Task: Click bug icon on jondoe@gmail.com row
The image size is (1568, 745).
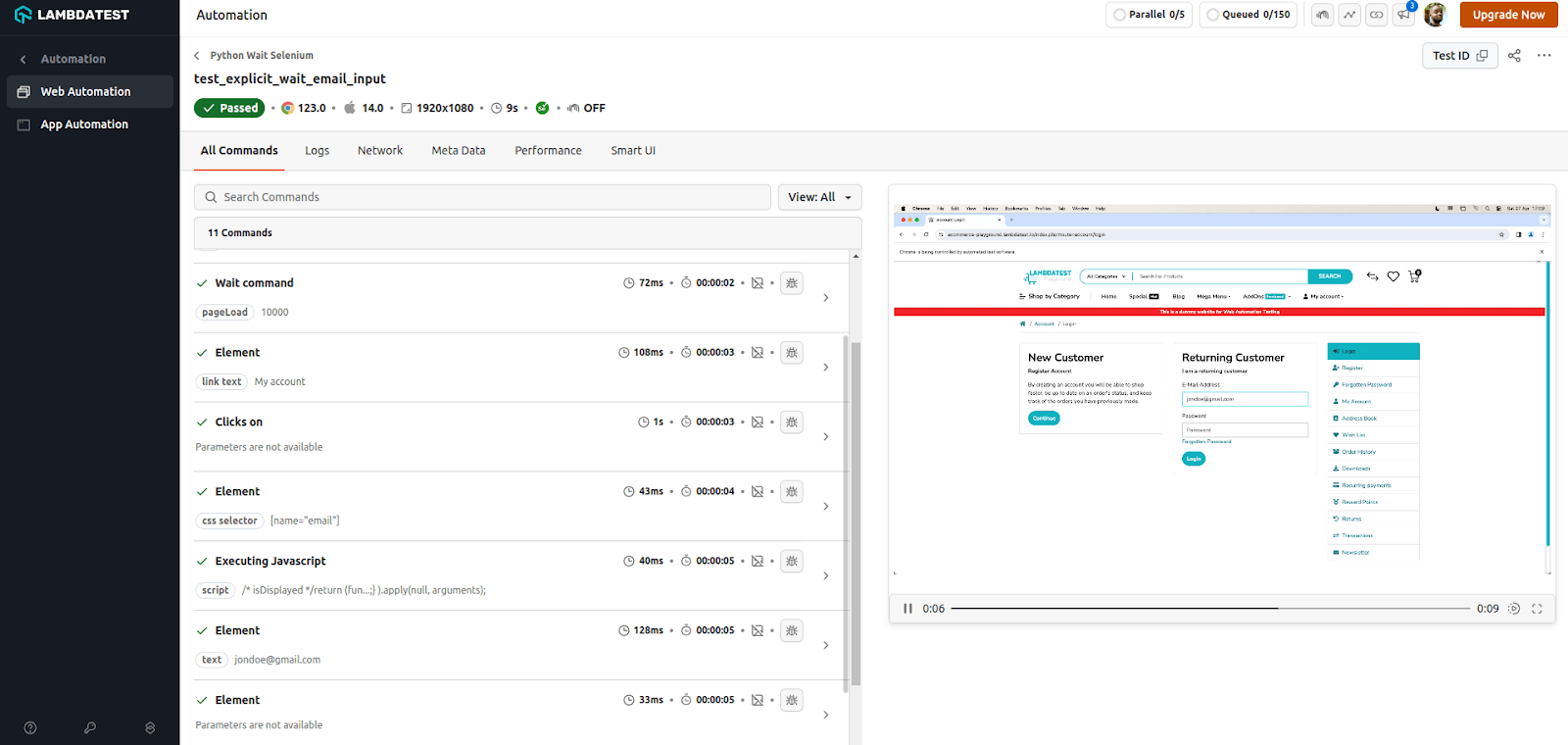Action: pyautogui.click(x=792, y=631)
